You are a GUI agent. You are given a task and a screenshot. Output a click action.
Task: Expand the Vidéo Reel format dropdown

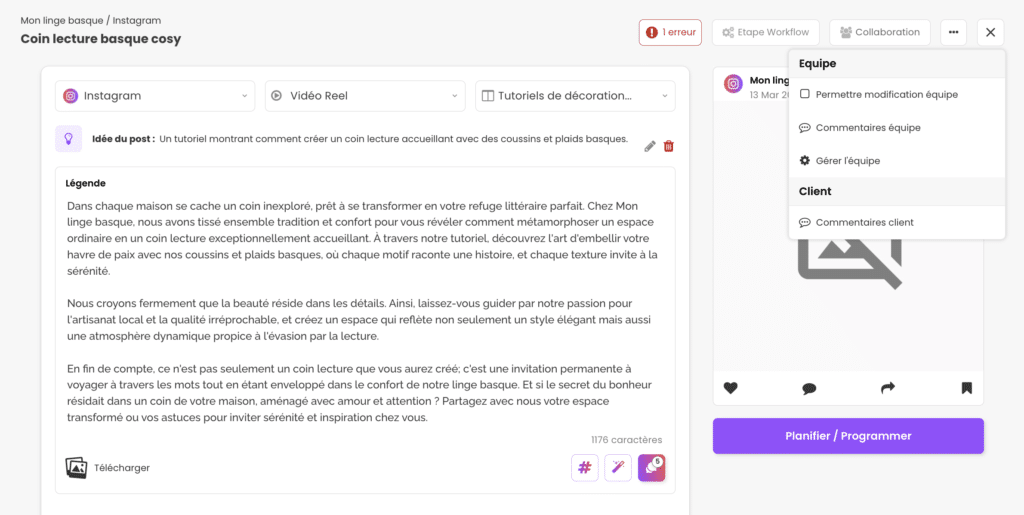click(365, 96)
